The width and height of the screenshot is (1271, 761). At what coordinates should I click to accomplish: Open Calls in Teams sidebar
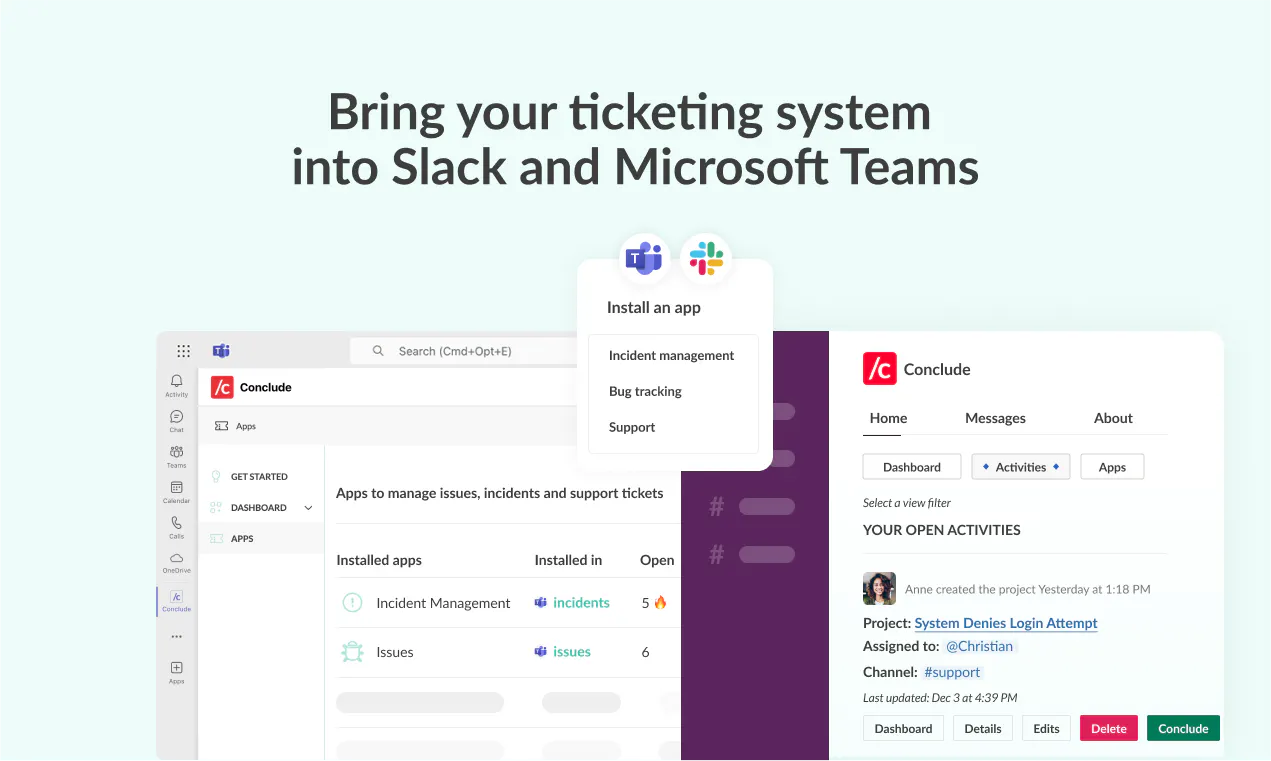click(177, 527)
